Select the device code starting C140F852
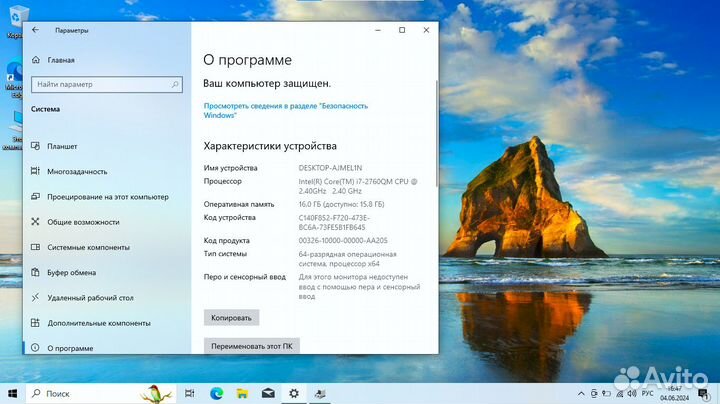Screen dimensions: 720x404 334,223
